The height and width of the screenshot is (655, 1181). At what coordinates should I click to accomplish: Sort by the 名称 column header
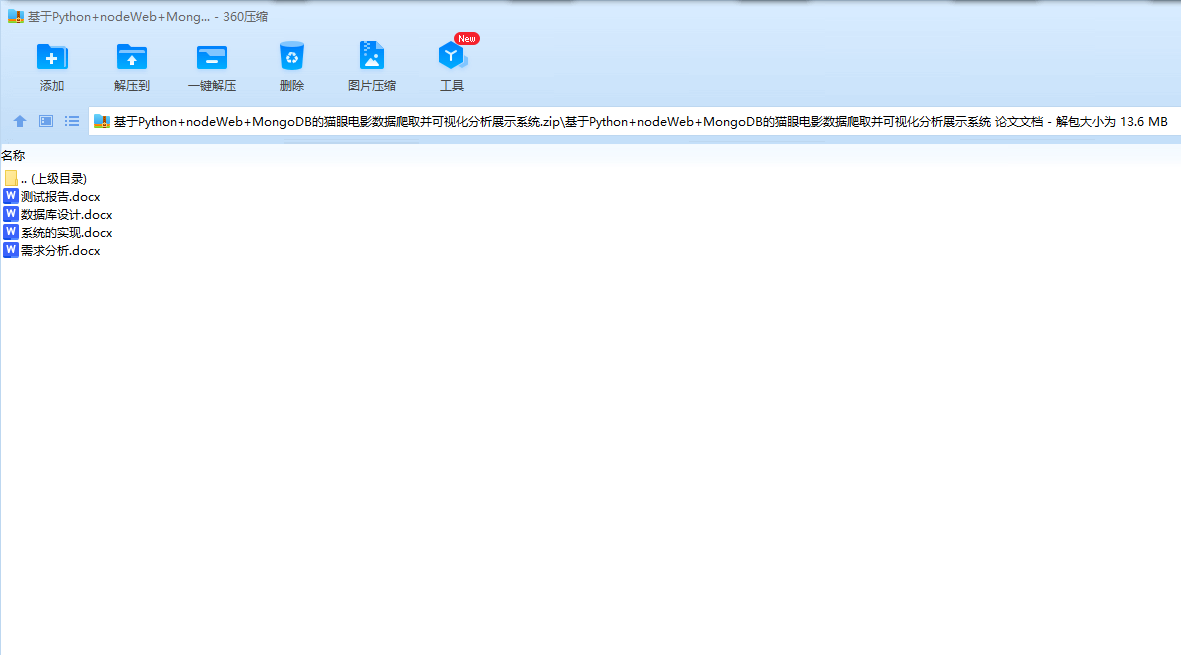[x=13, y=155]
